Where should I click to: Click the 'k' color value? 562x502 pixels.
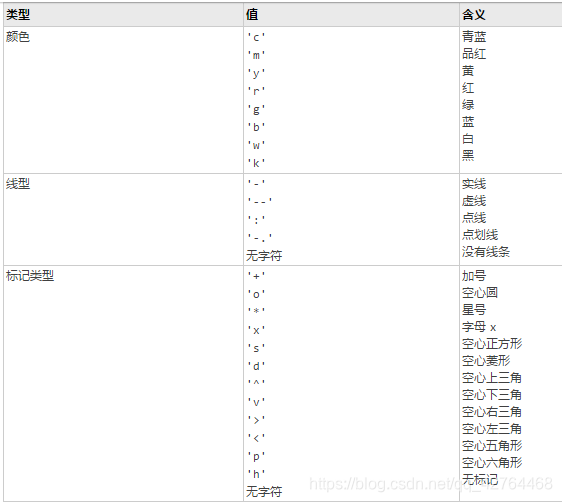tap(256, 163)
